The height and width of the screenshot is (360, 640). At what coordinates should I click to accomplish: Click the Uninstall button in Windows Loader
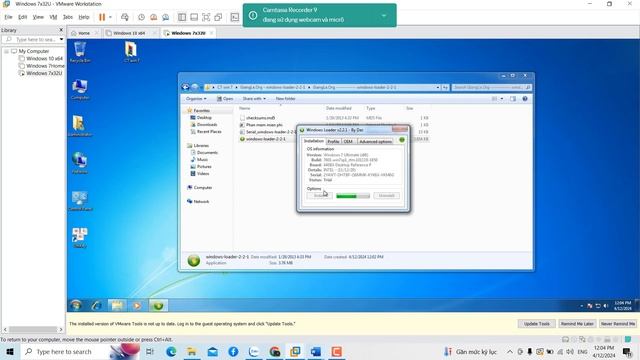click(x=387, y=196)
